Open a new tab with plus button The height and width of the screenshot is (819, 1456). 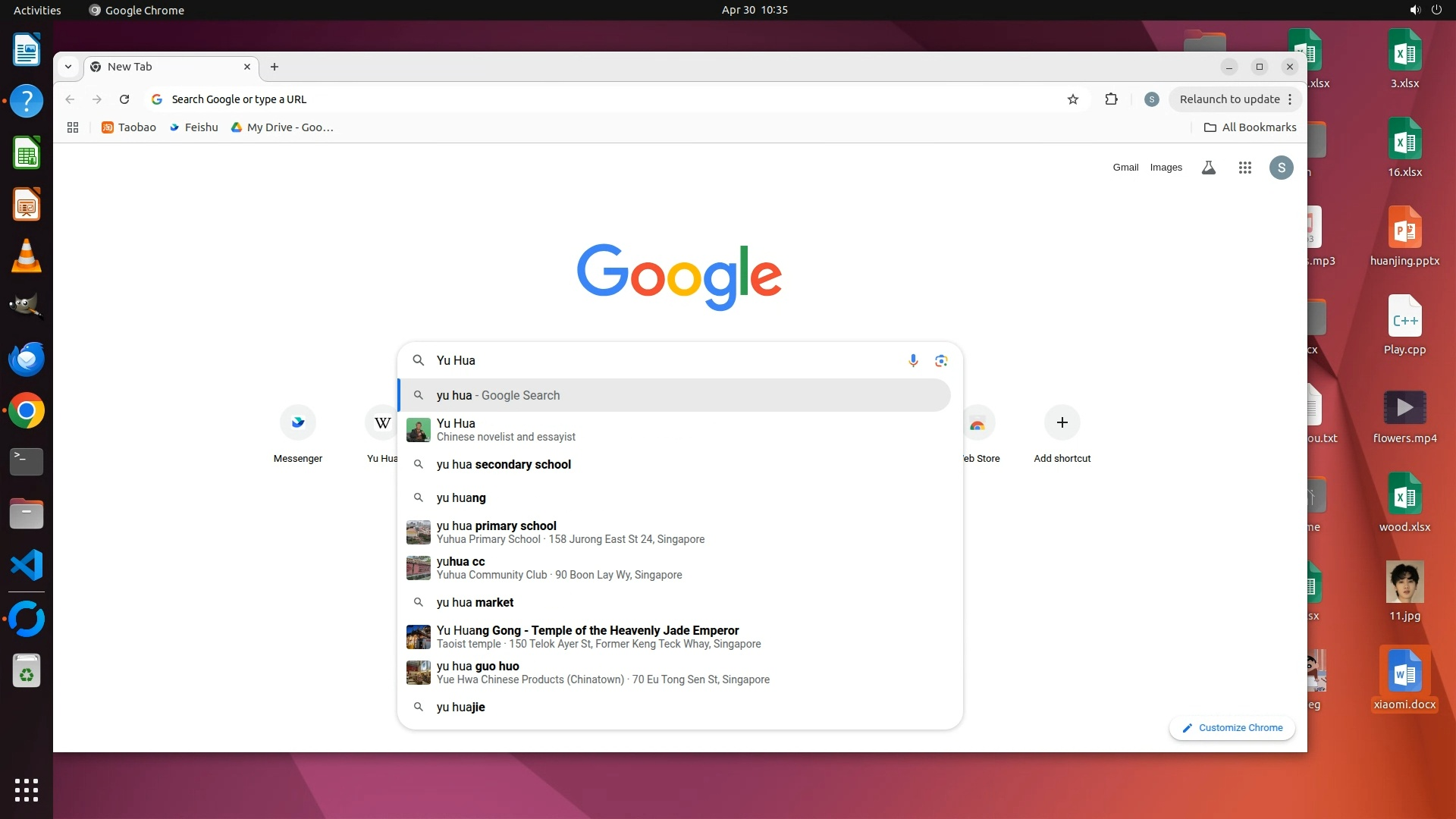coord(275,67)
